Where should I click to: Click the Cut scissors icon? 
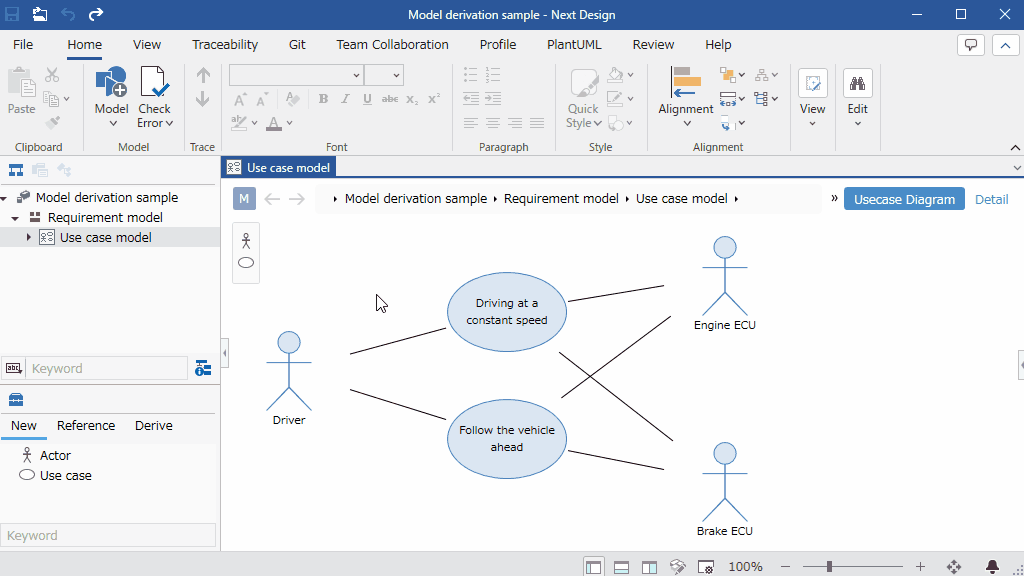click(52, 75)
